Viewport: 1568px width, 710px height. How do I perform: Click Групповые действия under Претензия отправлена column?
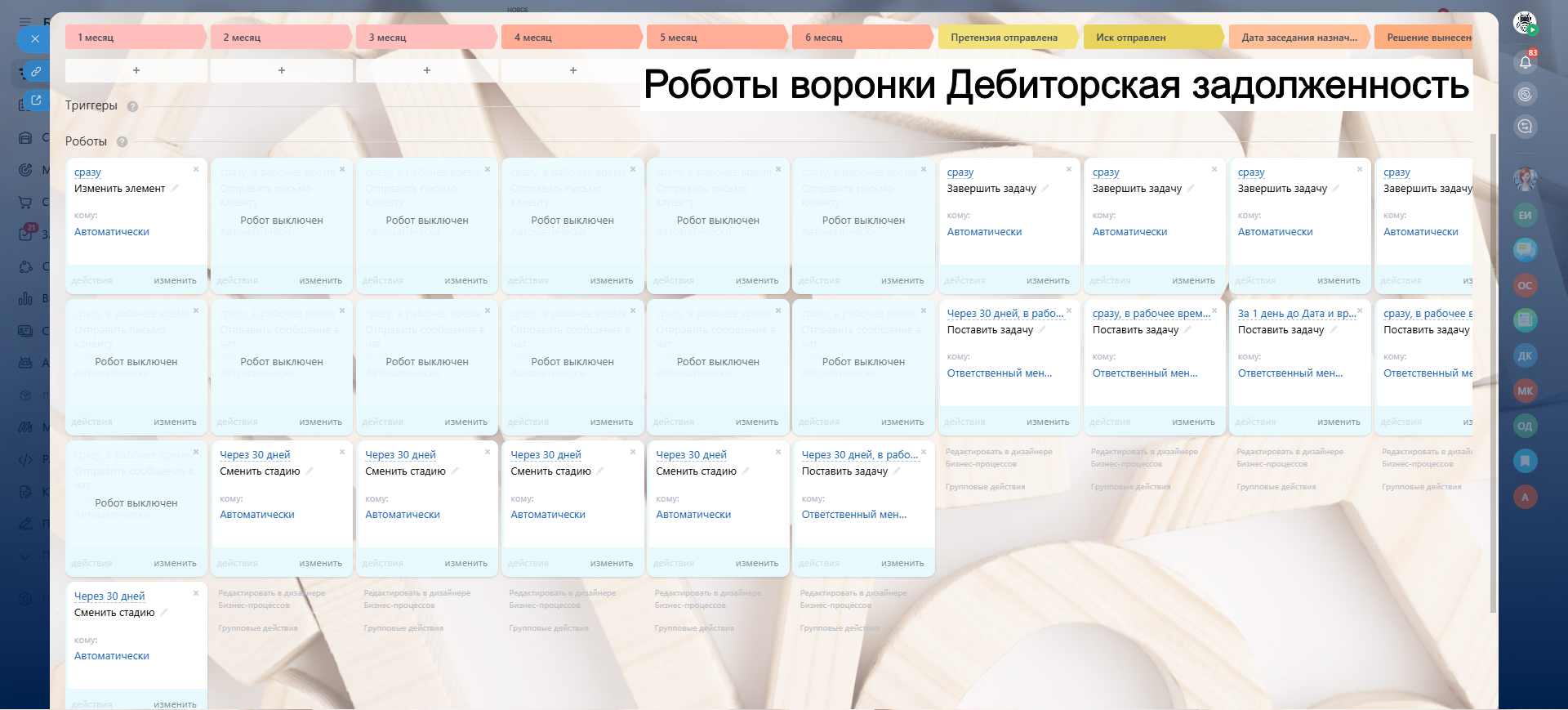click(x=985, y=487)
